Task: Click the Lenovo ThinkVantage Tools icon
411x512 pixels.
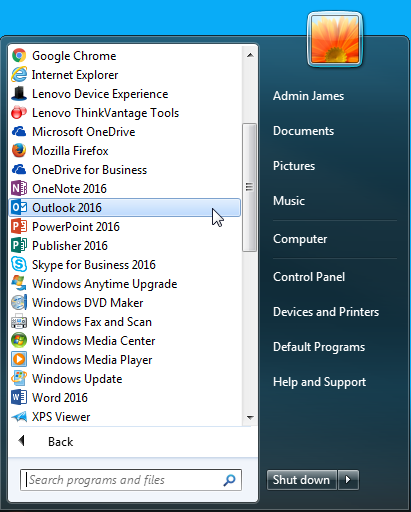Action: [x=19, y=112]
